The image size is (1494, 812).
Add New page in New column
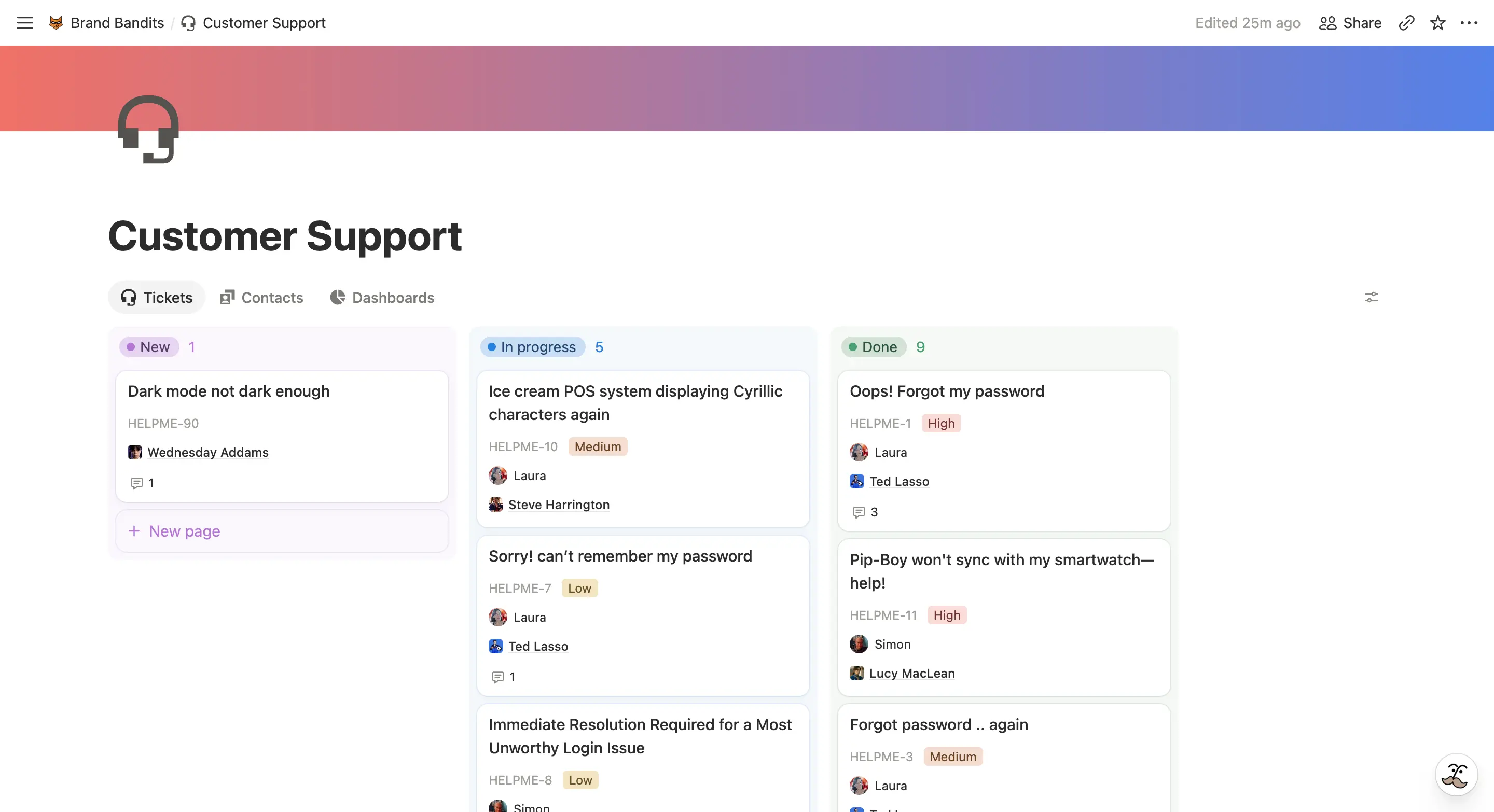[x=282, y=531]
